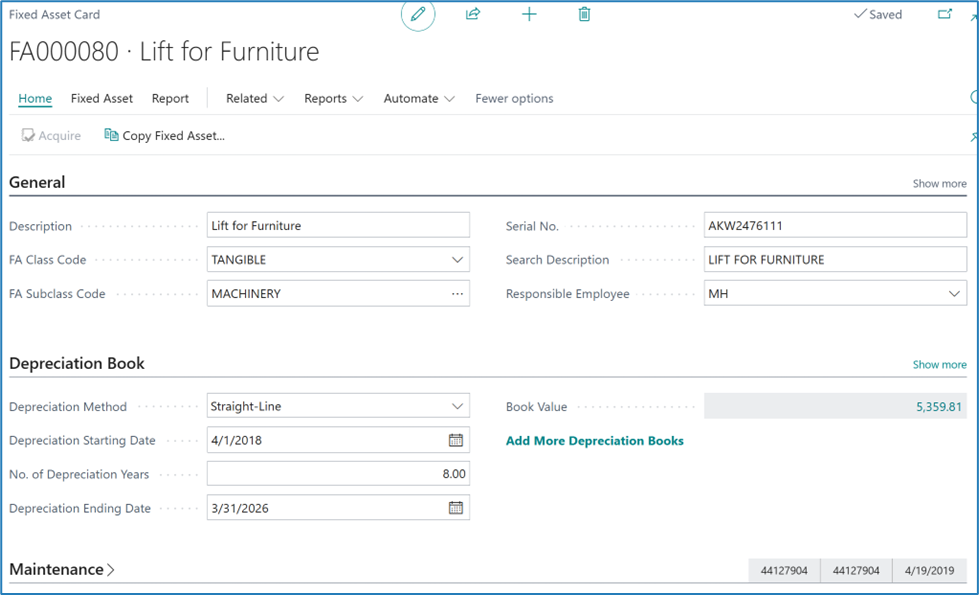This screenshot has height=595, width=979.
Task: Click the Serial No. input field
Action: (835, 225)
